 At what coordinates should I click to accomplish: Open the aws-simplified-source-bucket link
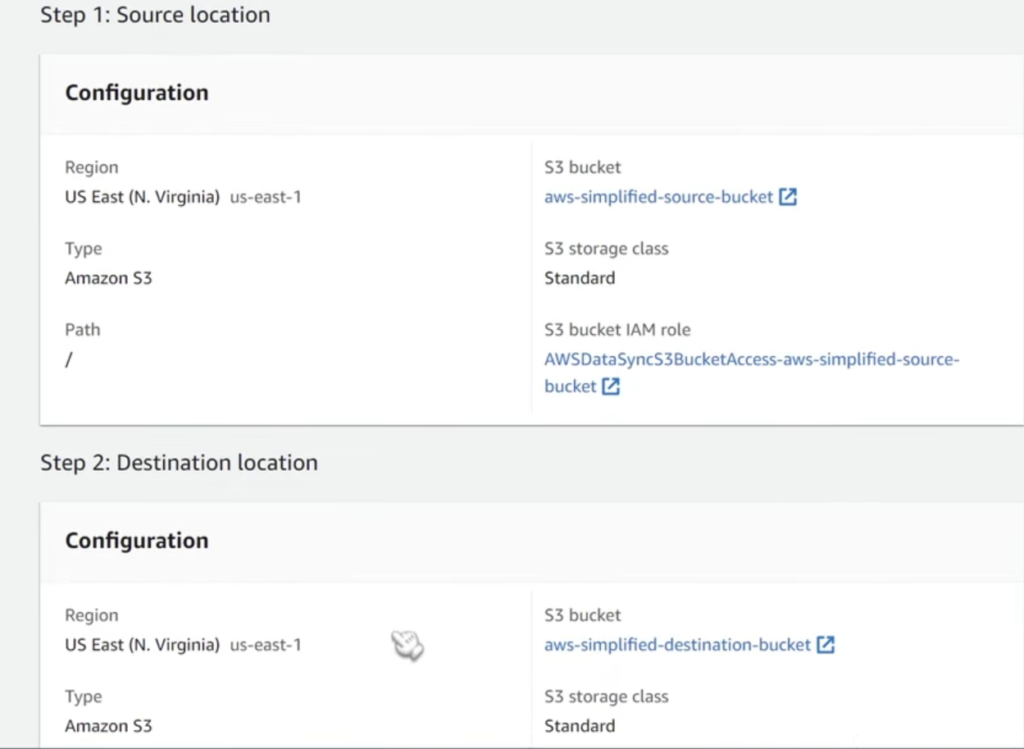coord(658,197)
